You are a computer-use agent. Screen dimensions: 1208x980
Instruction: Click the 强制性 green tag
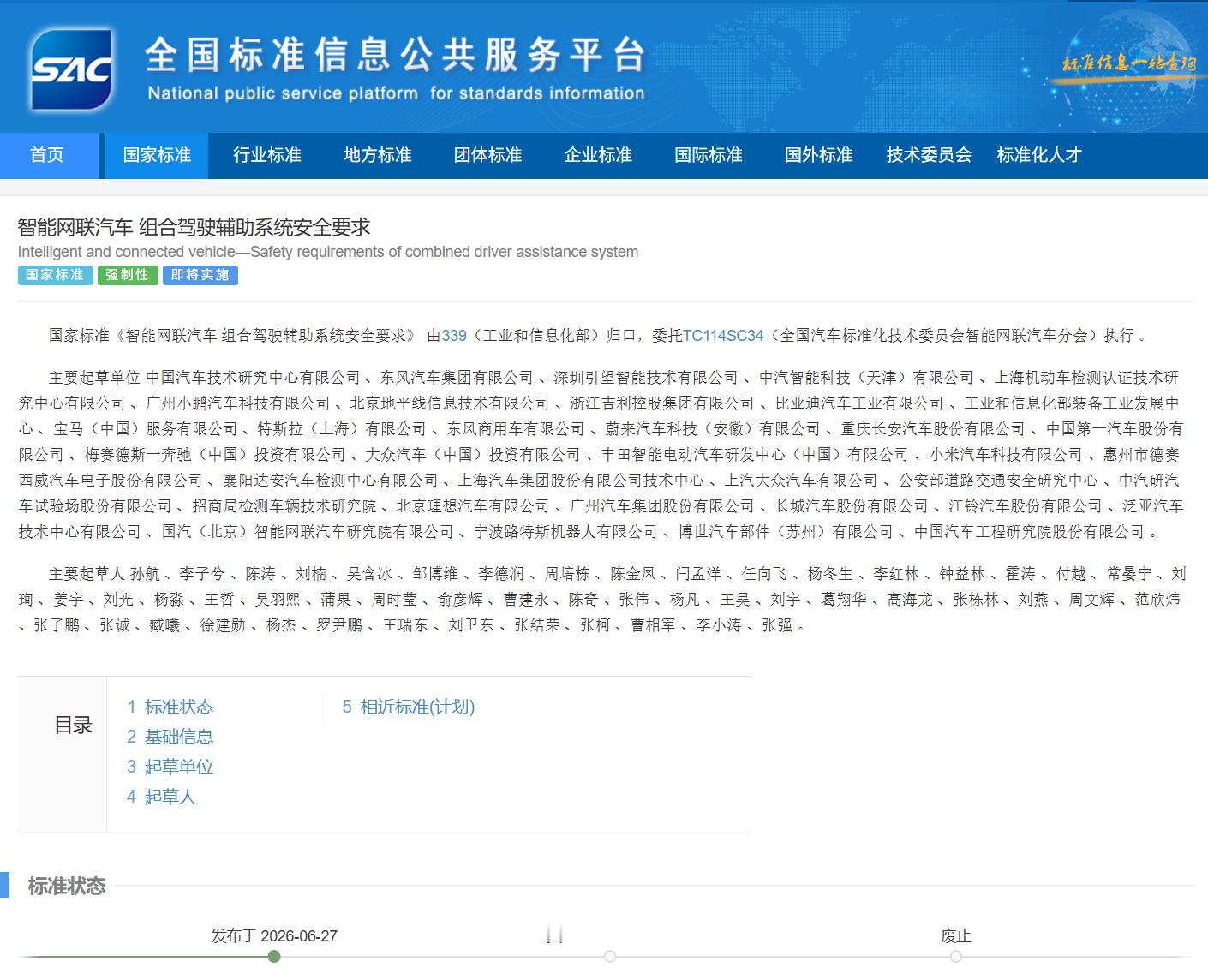tap(128, 275)
